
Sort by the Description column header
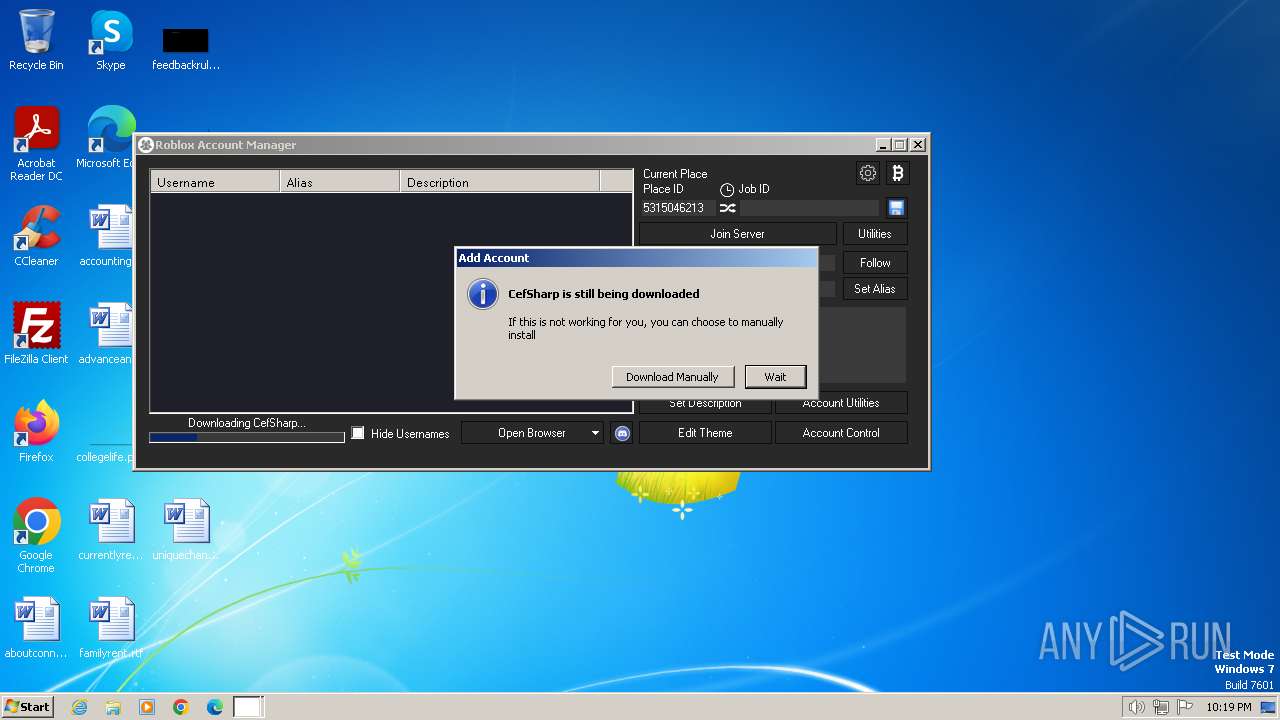tap(500, 182)
